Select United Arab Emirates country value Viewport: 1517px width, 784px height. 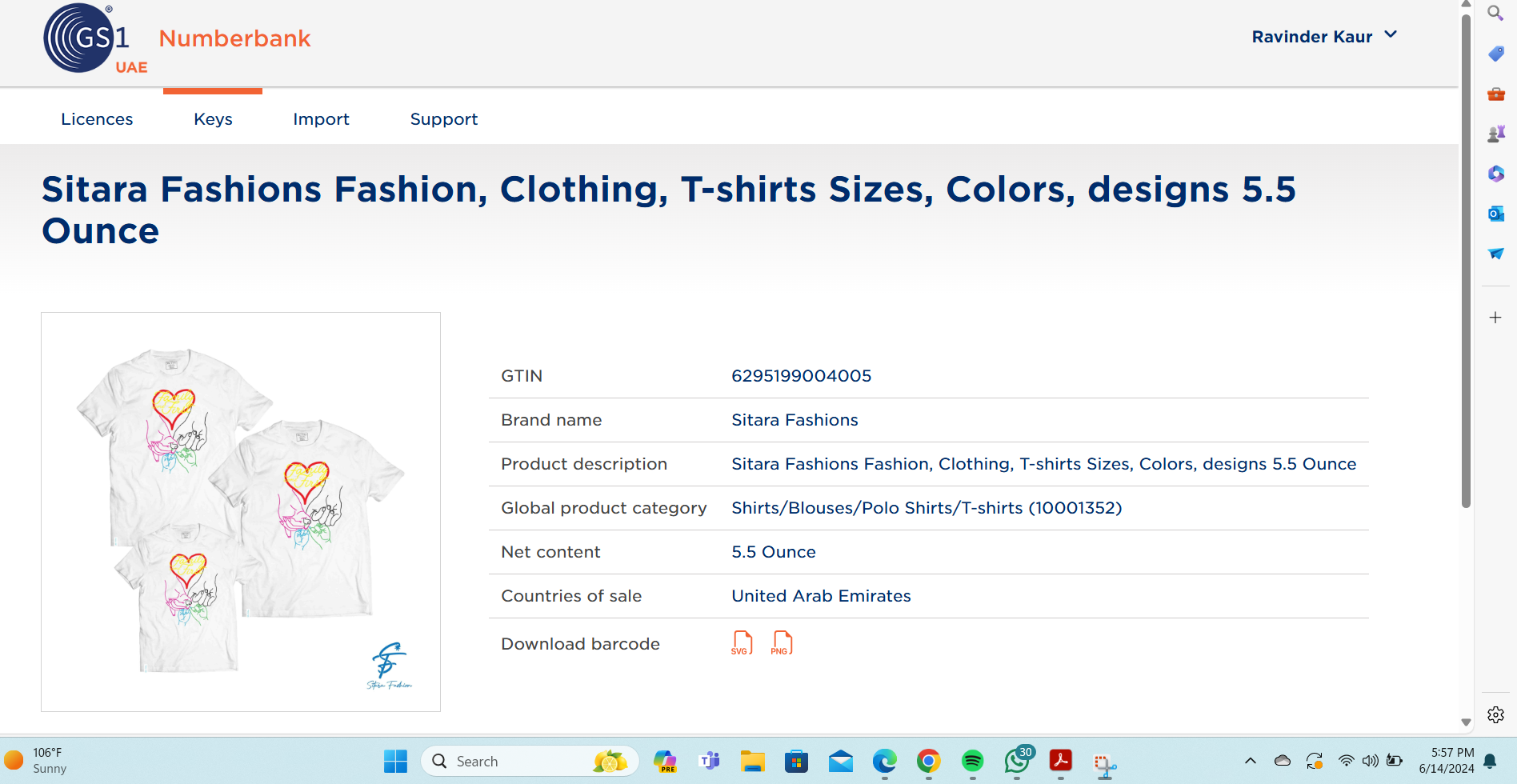point(821,596)
